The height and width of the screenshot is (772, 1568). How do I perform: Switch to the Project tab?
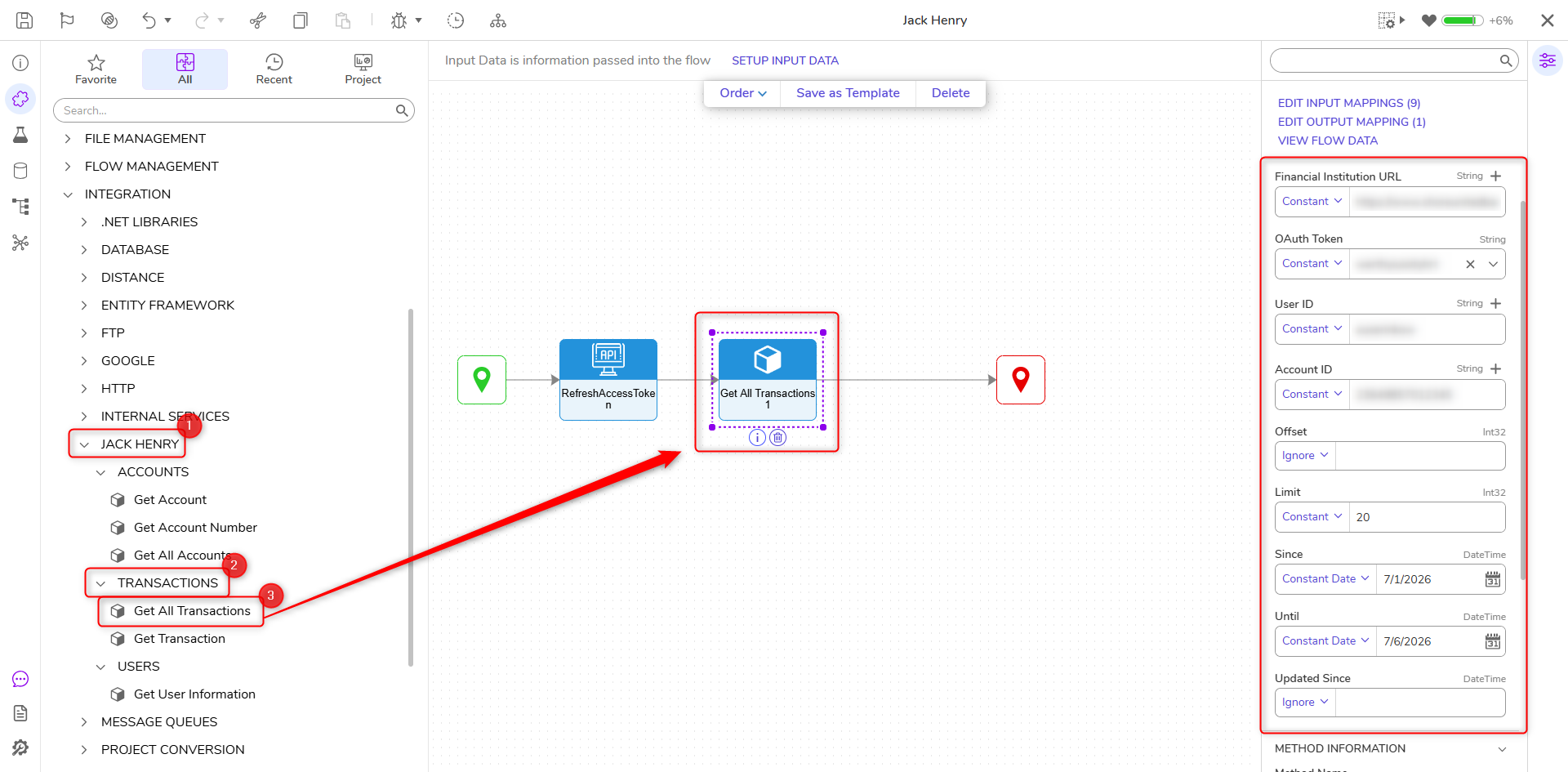click(363, 69)
